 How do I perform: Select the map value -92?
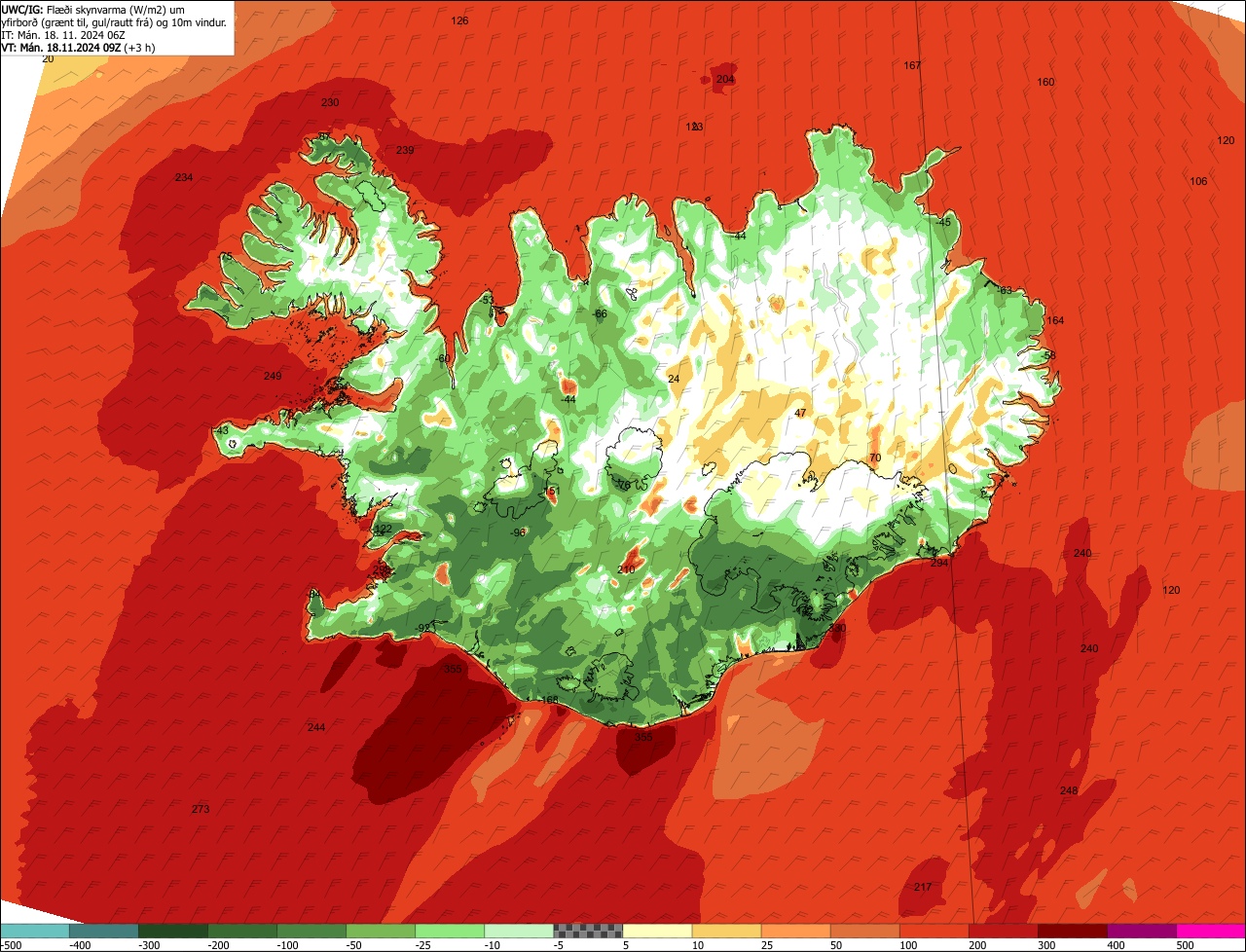click(422, 627)
